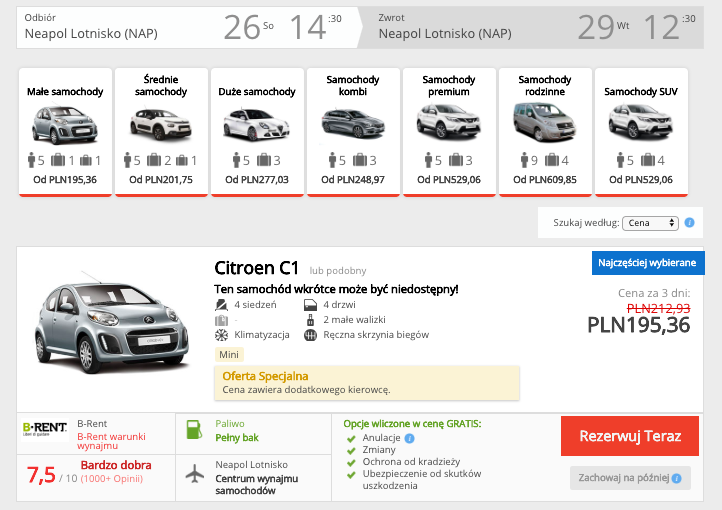Click the car door icon beside 4 drzwi
The height and width of the screenshot is (510, 722).
pos(310,305)
